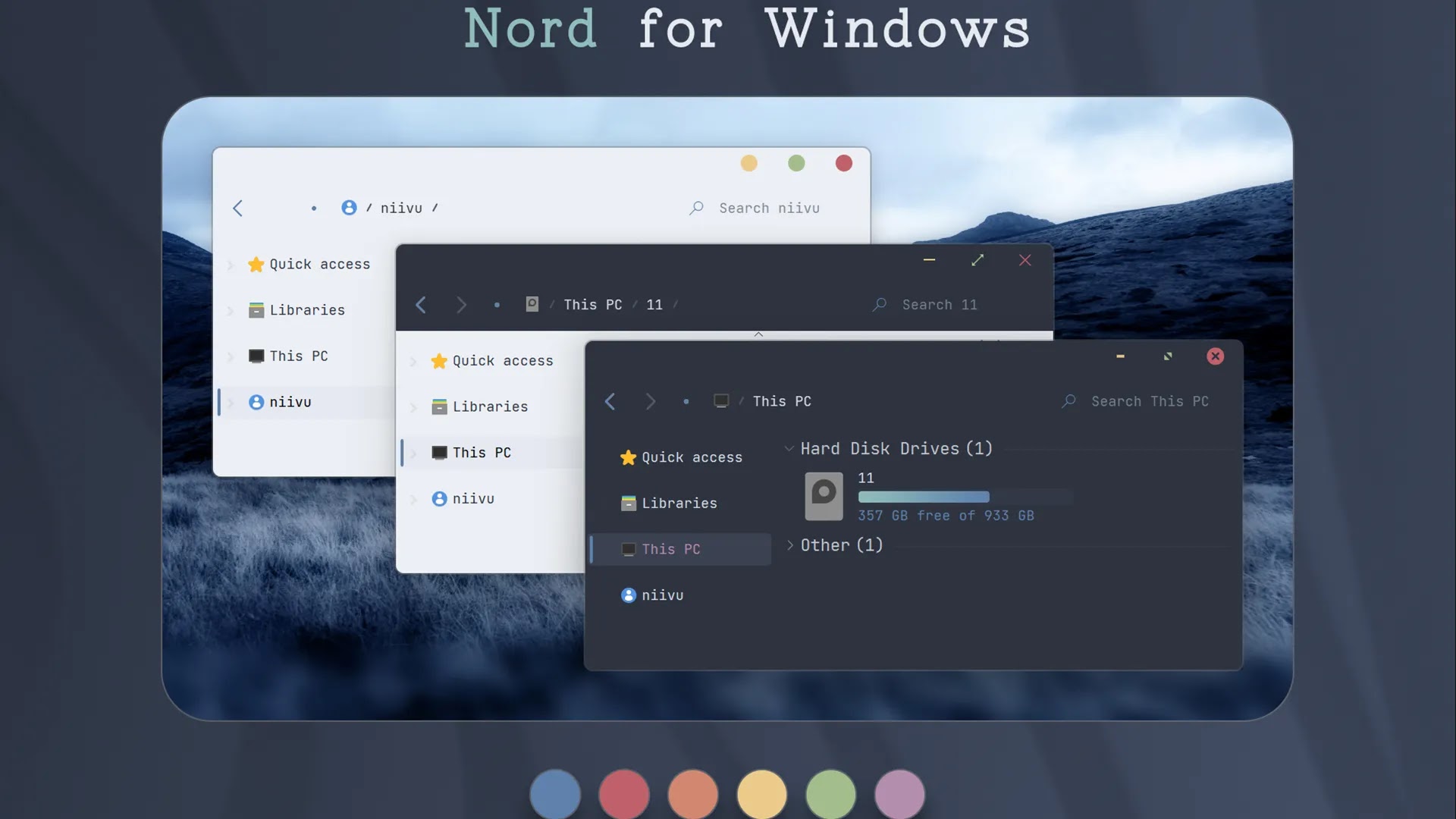Open niivu in the front window sidebar
Viewport: 1456px width, 819px height.
click(651, 595)
